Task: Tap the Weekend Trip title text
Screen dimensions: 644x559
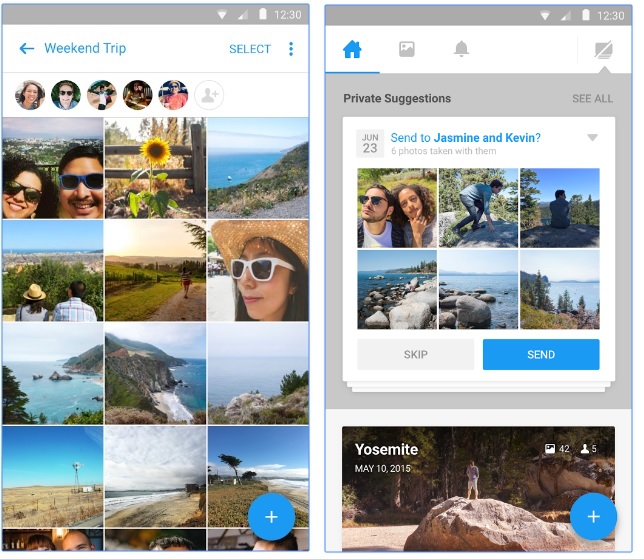Action: click(x=85, y=48)
